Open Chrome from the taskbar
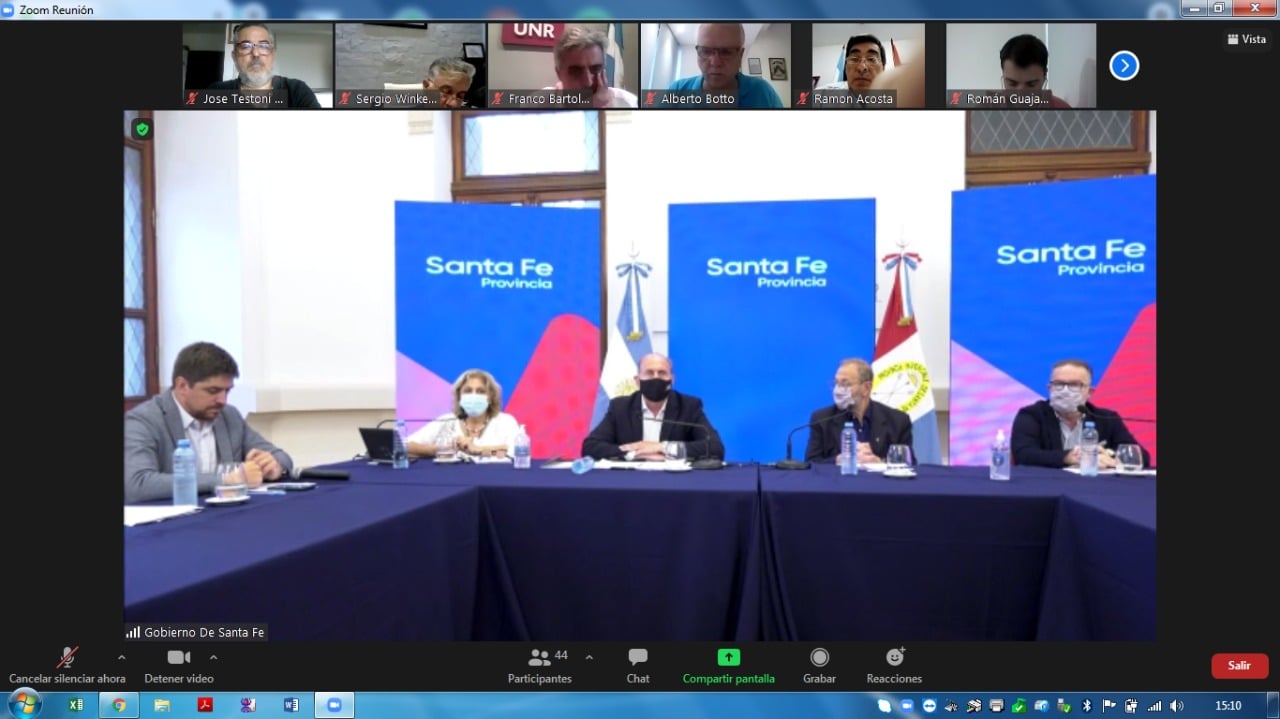 (x=119, y=705)
